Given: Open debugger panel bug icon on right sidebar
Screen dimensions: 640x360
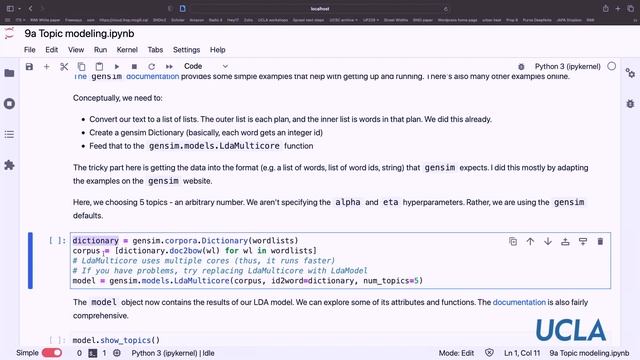Looking at the screenshot, I should pyautogui.click(x=630, y=104).
